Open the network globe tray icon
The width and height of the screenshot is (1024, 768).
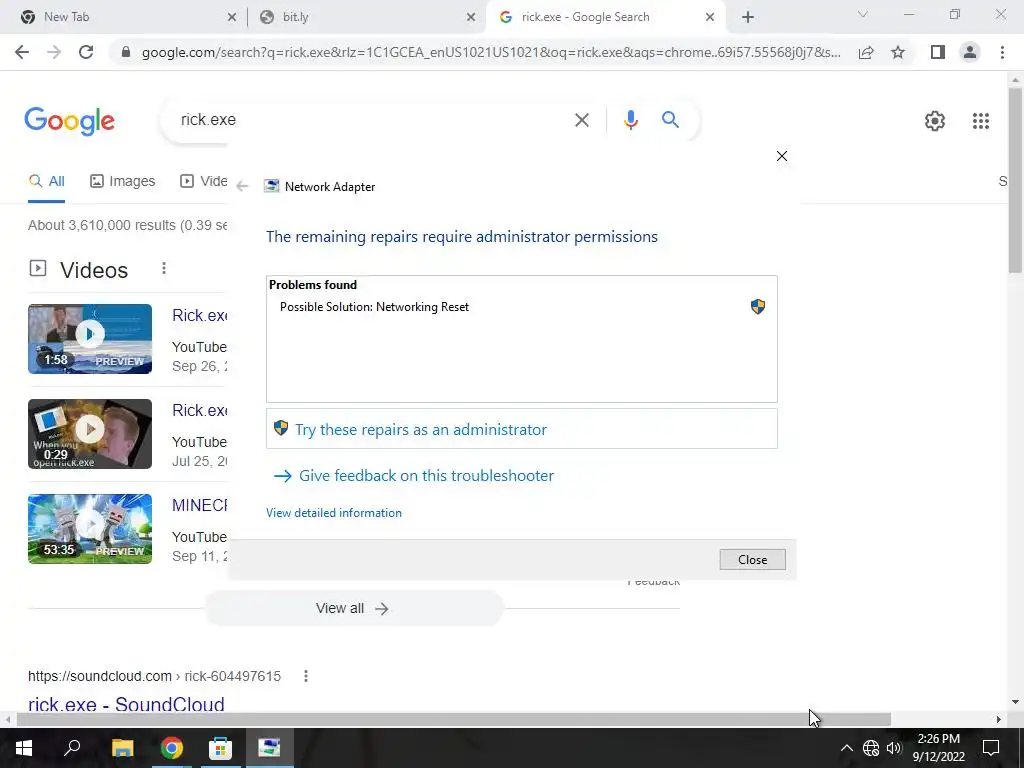(871, 748)
